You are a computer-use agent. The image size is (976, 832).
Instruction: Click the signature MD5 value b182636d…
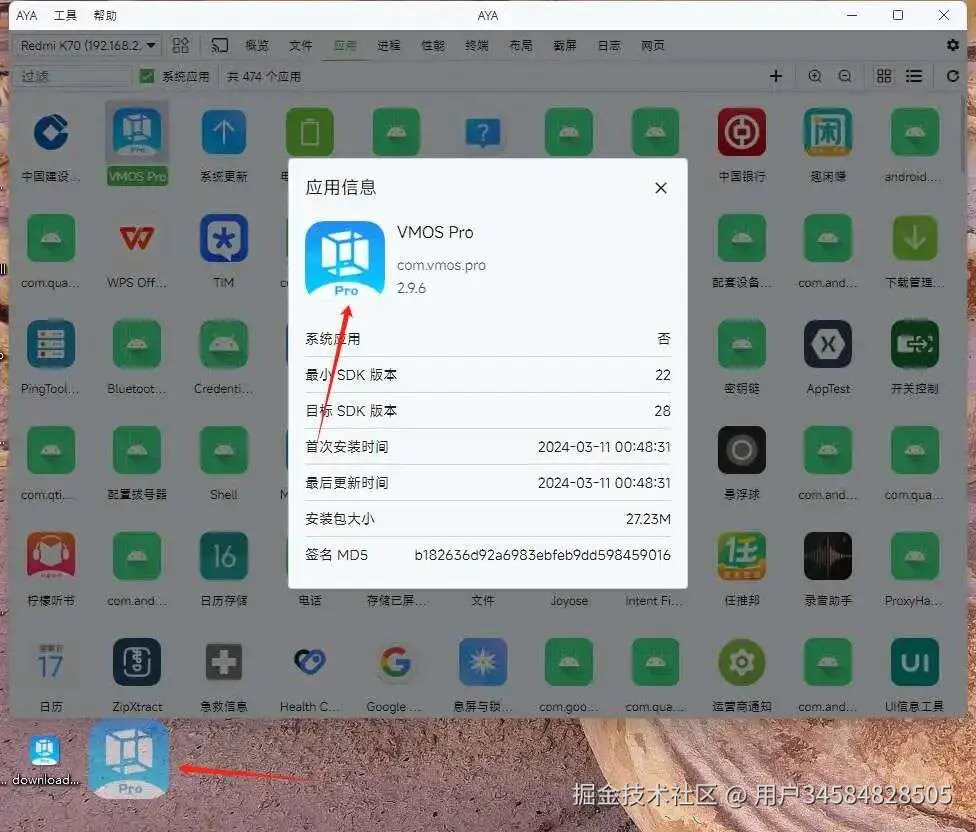[542, 554]
